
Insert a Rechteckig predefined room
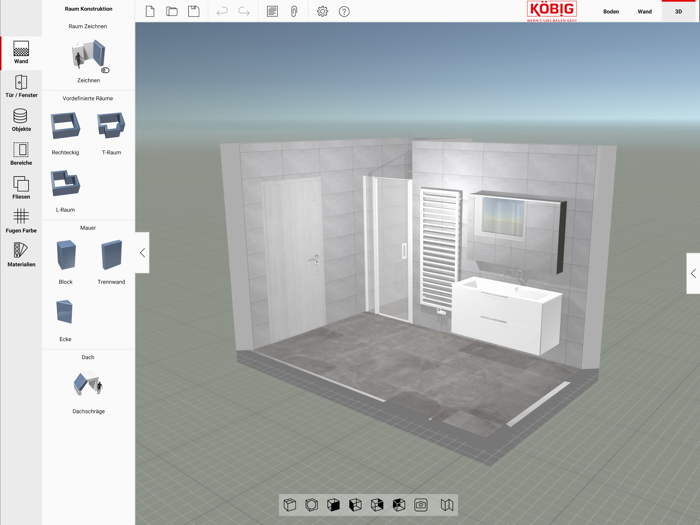tap(65, 133)
